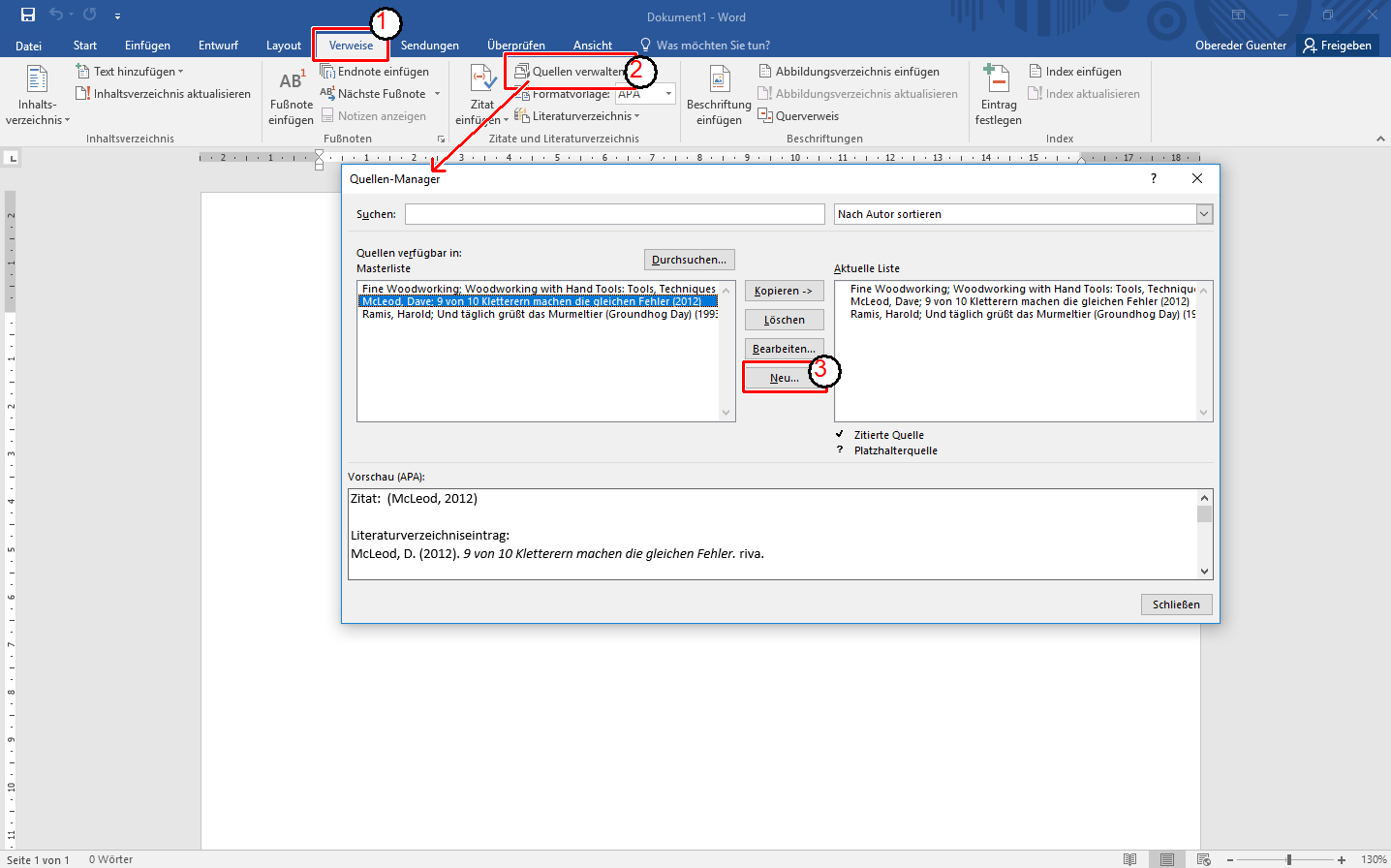1391x868 pixels.
Task: Click Aktuelle Liste scrollbar down arrow
Action: (x=1204, y=413)
